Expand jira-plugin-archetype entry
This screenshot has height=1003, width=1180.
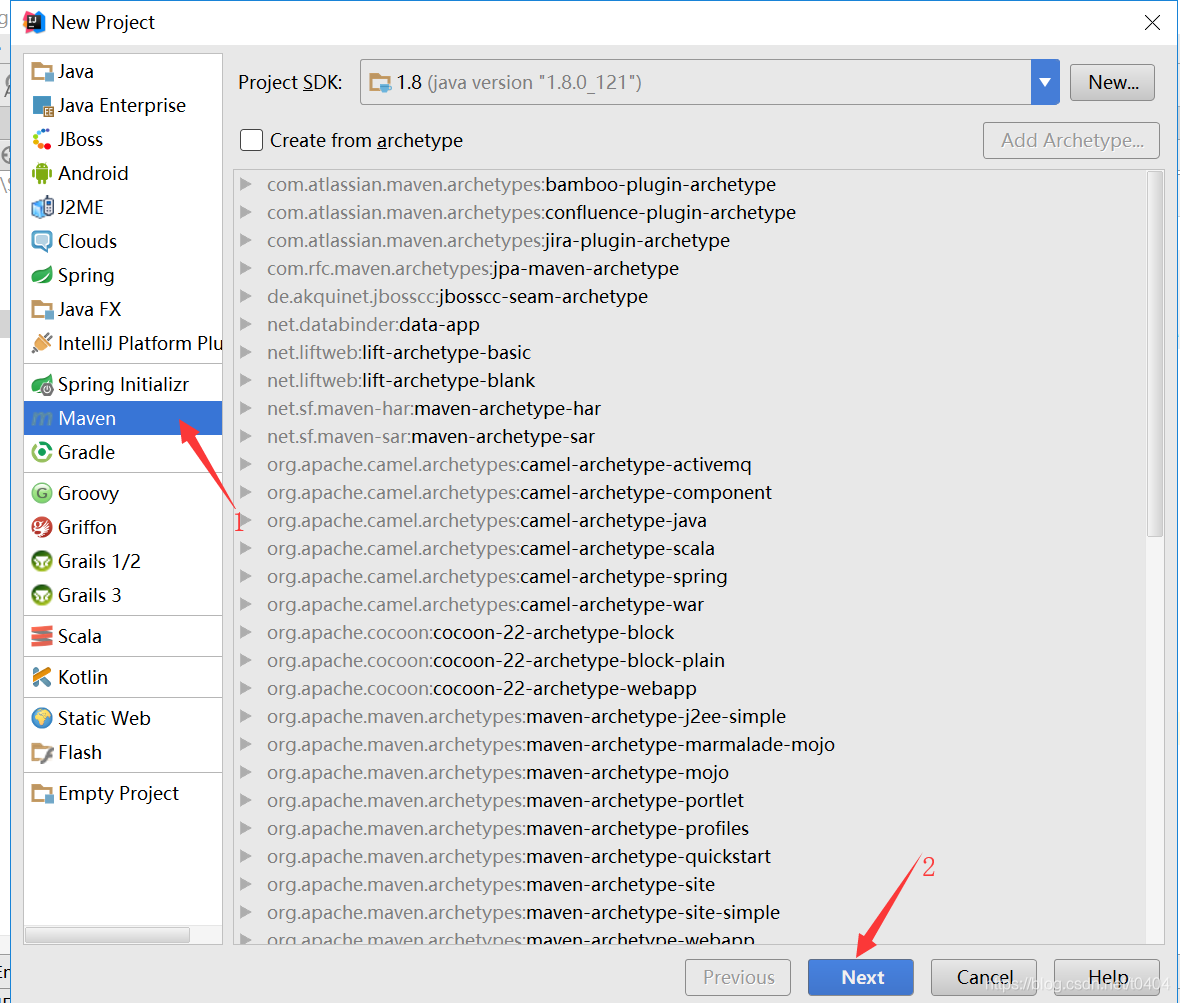click(245, 240)
